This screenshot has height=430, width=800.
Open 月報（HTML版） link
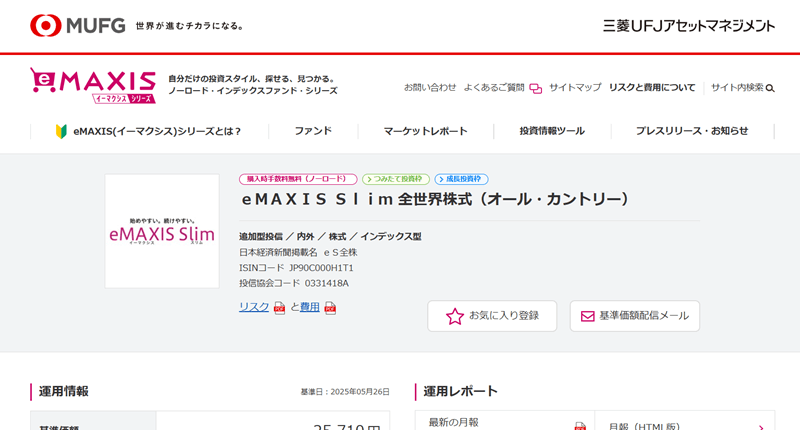click(x=644, y=426)
